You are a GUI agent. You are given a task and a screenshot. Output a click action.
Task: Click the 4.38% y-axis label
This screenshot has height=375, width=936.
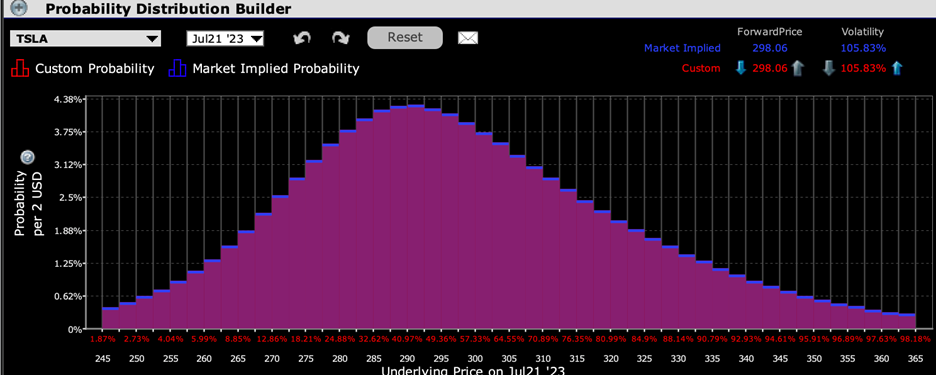coord(68,99)
